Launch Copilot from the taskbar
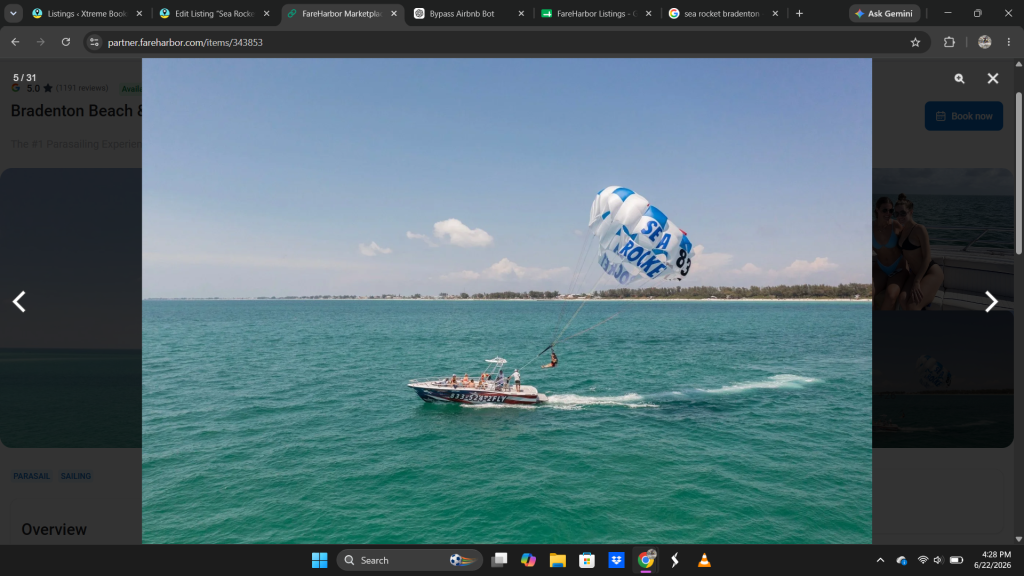Viewport: 1024px width, 576px height. coord(528,560)
